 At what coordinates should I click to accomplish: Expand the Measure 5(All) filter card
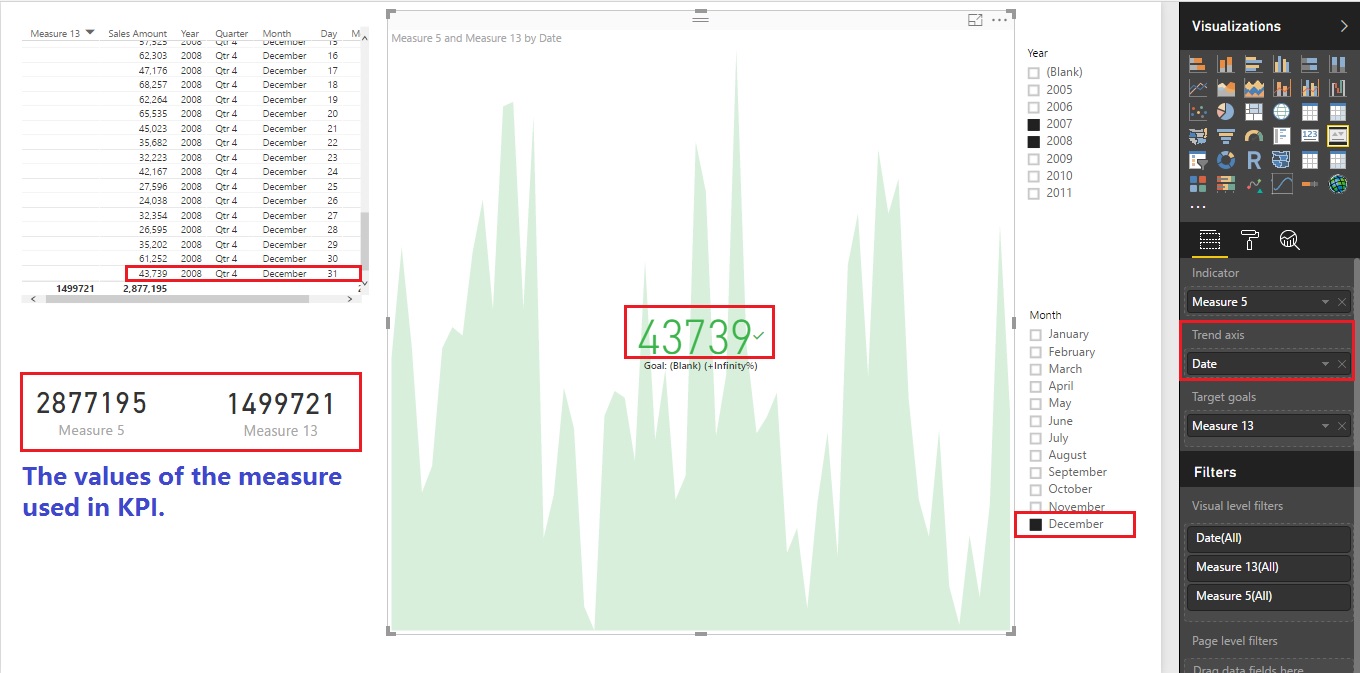coord(1267,596)
